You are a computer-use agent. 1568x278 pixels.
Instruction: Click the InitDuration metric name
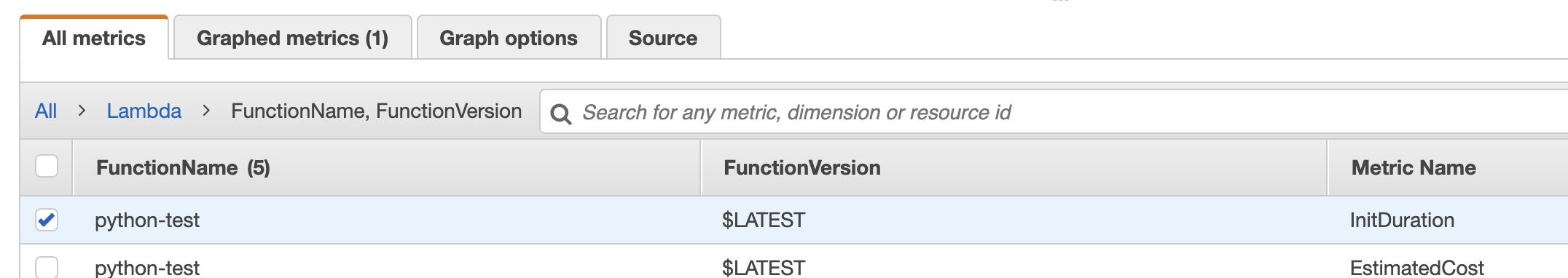click(1402, 220)
